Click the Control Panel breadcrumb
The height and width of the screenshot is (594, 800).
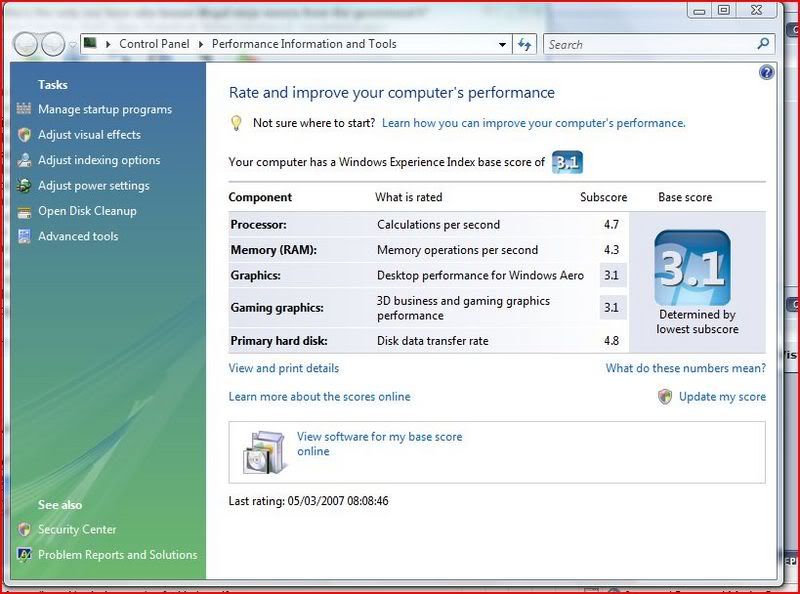click(x=154, y=44)
